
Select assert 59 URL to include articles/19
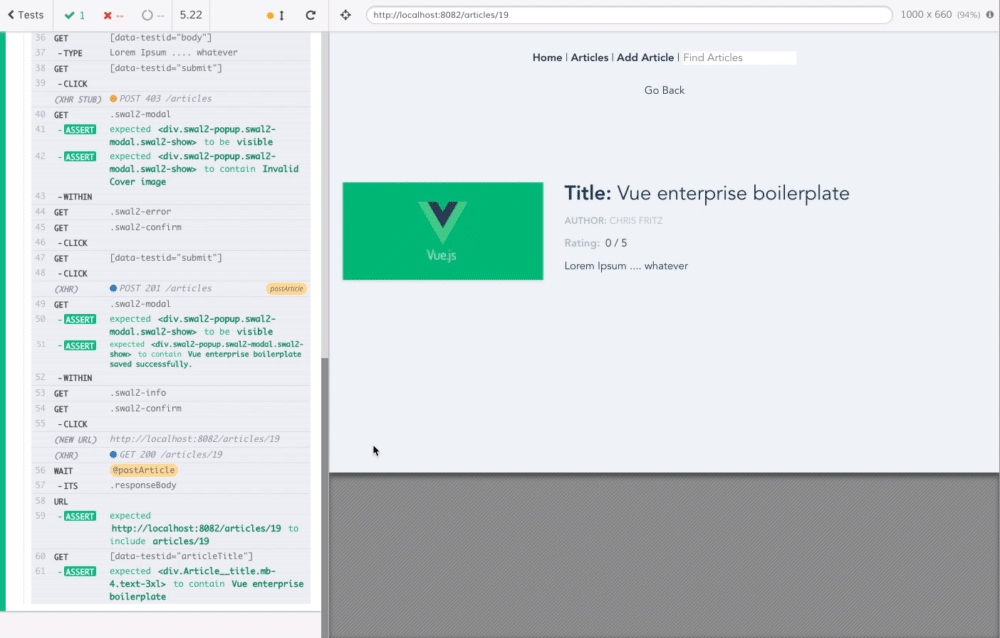point(171,528)
